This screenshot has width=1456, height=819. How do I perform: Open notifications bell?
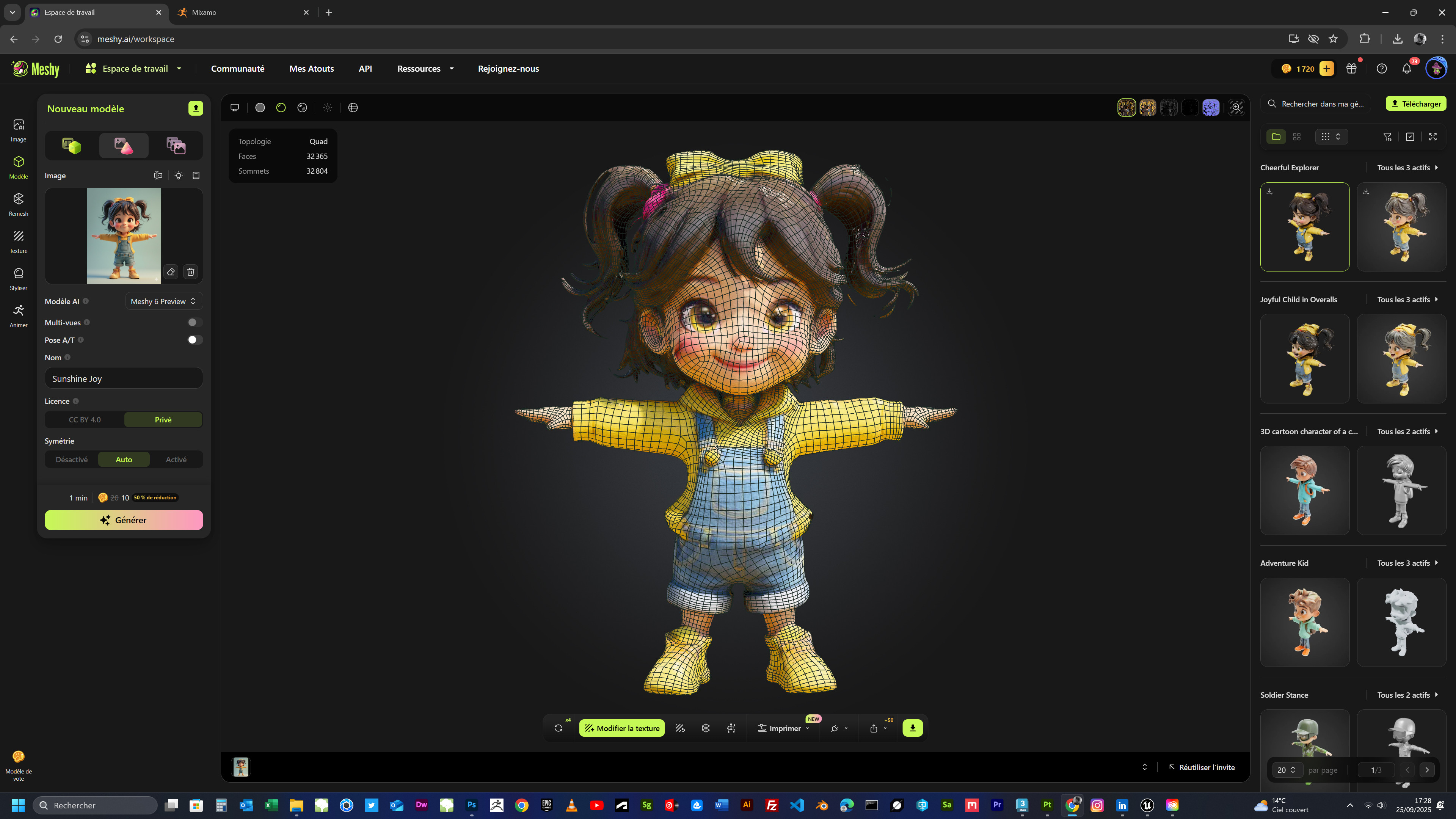pos(1407,68)
